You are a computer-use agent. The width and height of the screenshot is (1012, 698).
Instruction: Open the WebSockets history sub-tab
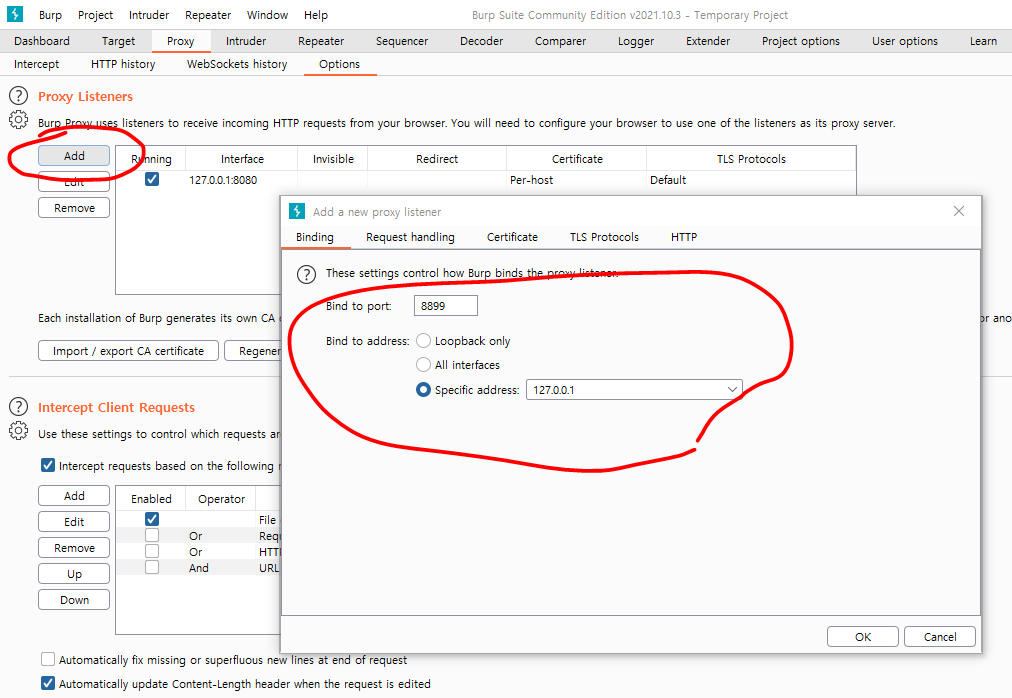point(237,64)
